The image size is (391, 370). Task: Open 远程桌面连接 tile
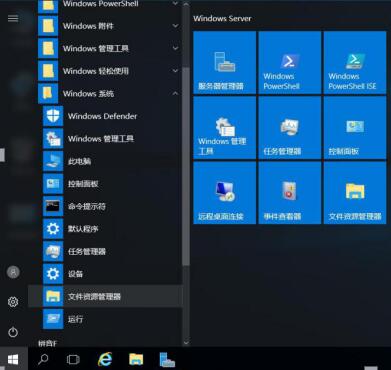click(x=225, y=193)
